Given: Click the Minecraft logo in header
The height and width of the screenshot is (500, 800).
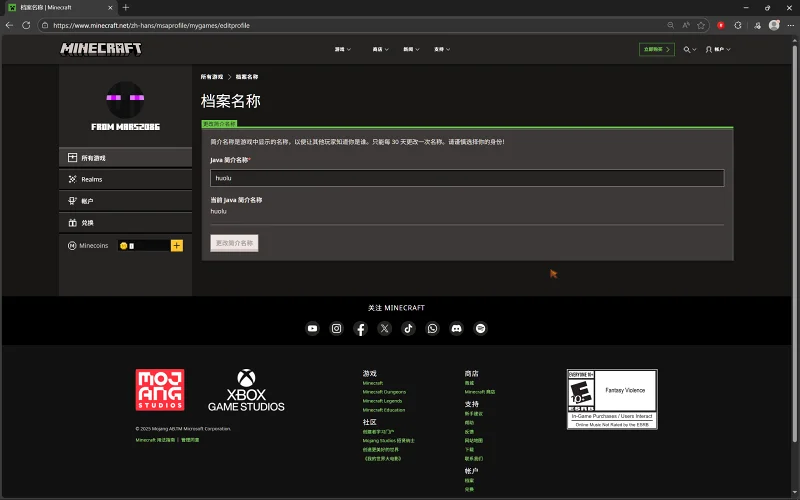Looking at the screenshot, I should (x=101, y=49).
